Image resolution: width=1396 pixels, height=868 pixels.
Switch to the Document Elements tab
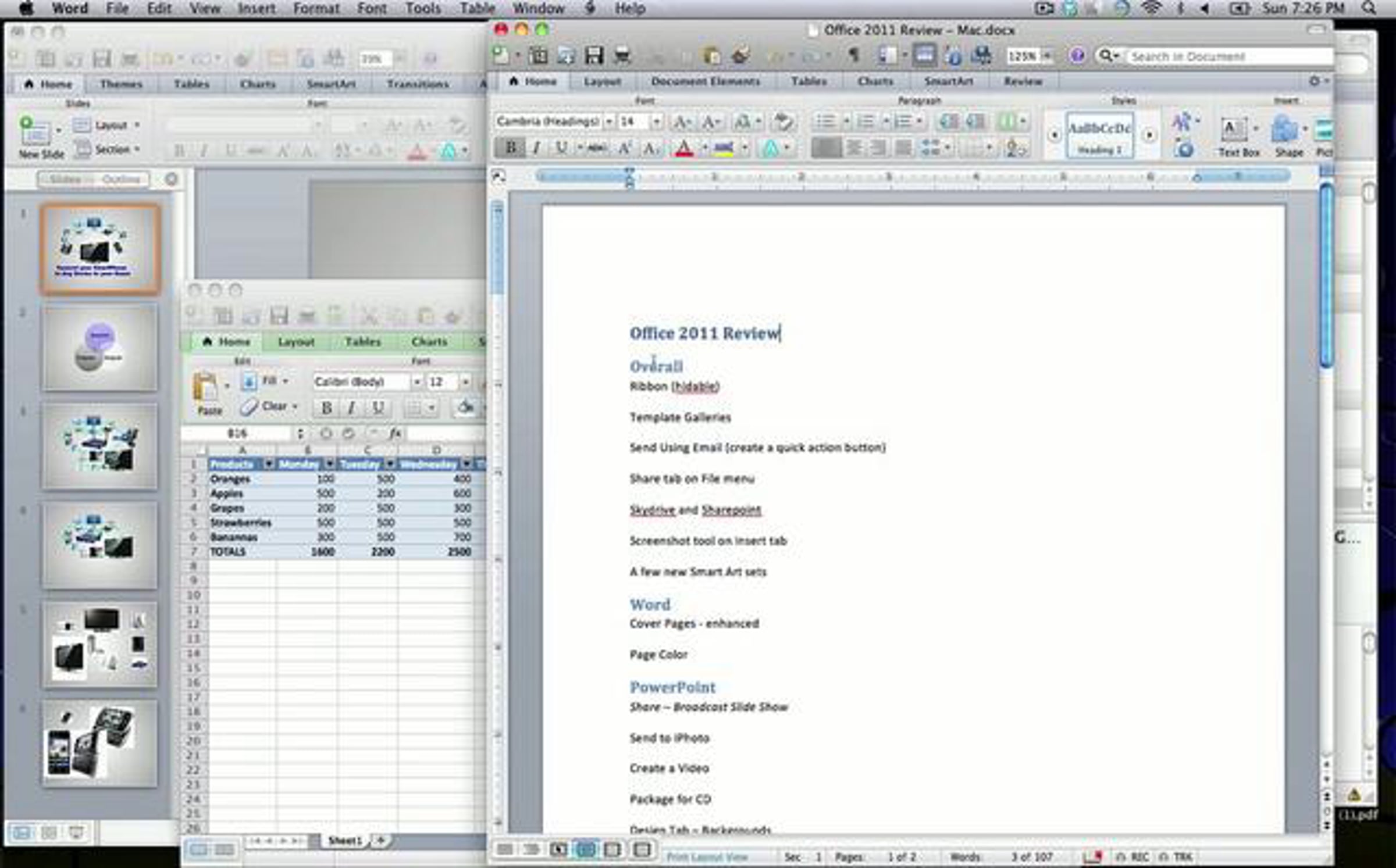[x=705, y=81]
